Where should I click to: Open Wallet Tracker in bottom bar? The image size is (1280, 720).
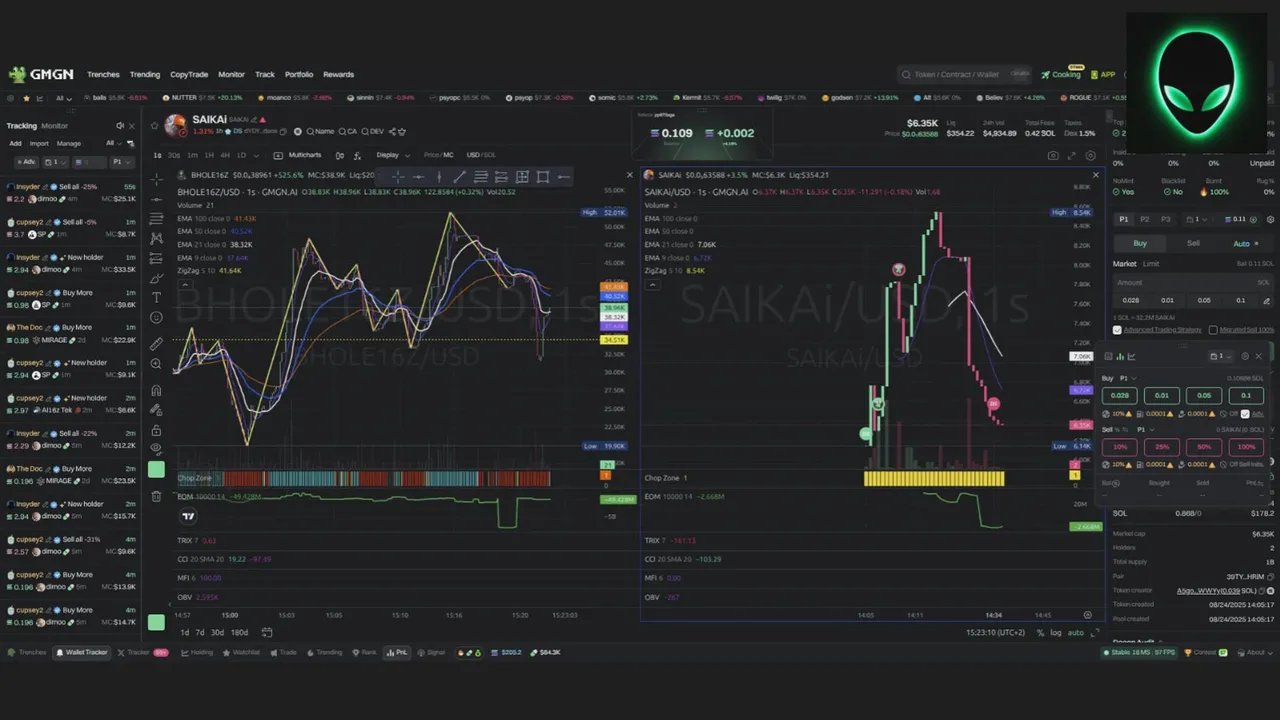click(x=82, y=652)
